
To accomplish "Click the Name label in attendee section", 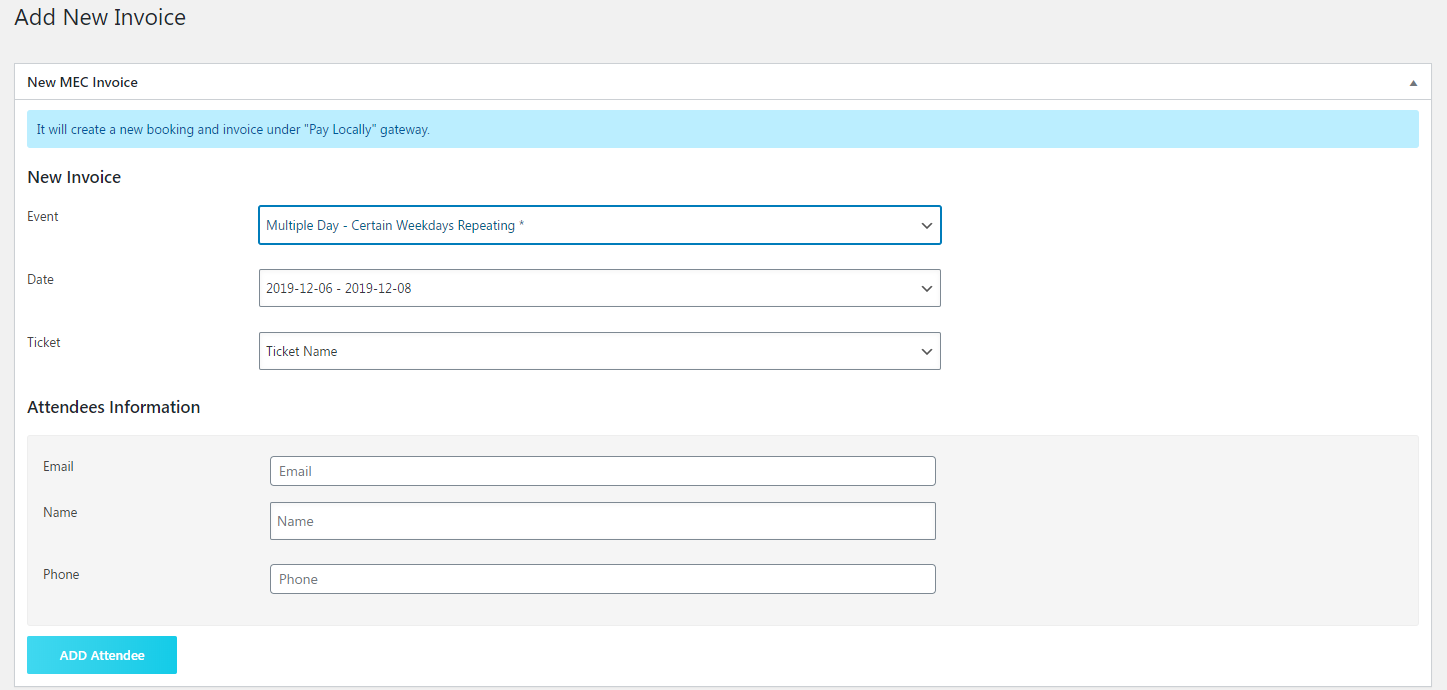I will (60, 512).
